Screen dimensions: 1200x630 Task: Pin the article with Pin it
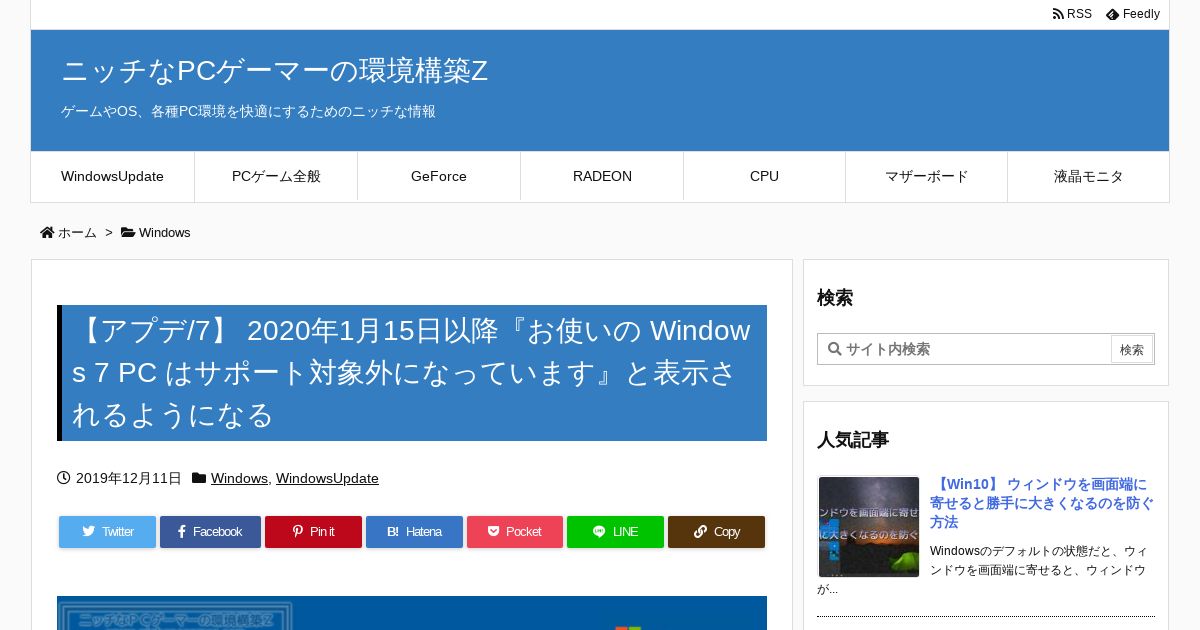[x=313, y=532]
